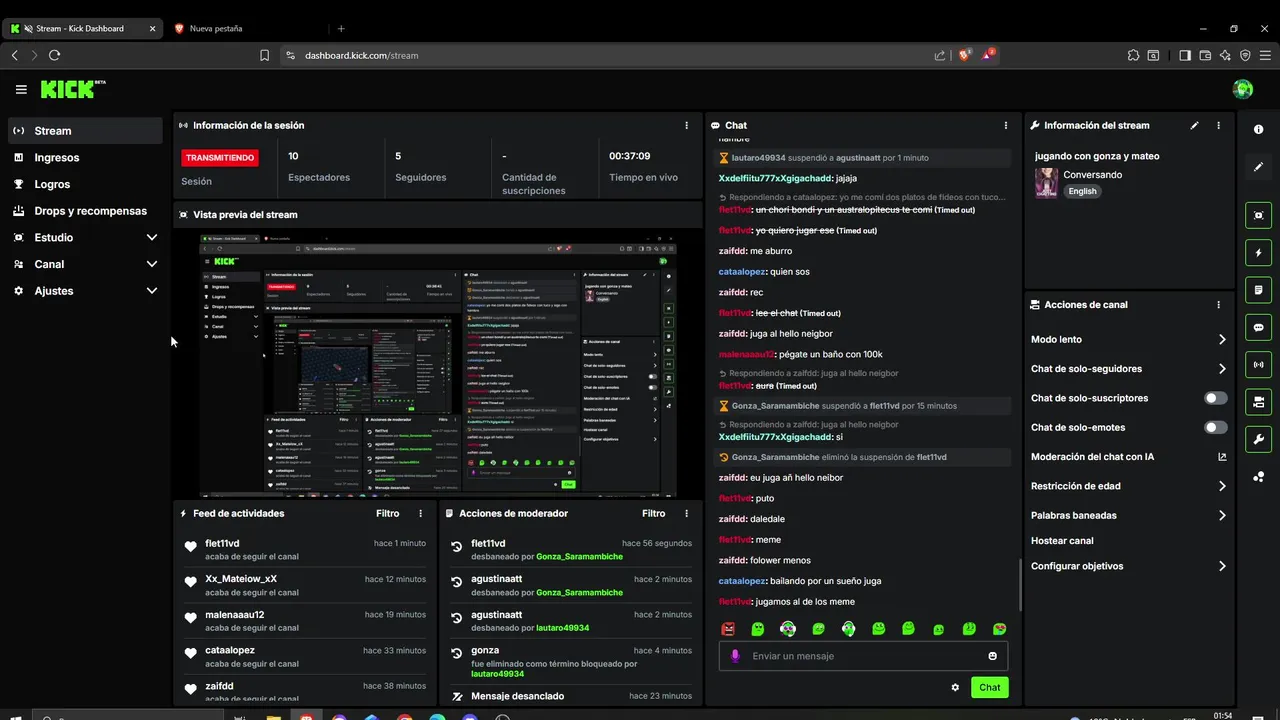The width and height of the screenshot is (1280, 720).
Task: Open options menu of Información del stream panel
Action: pos(1218,125)
